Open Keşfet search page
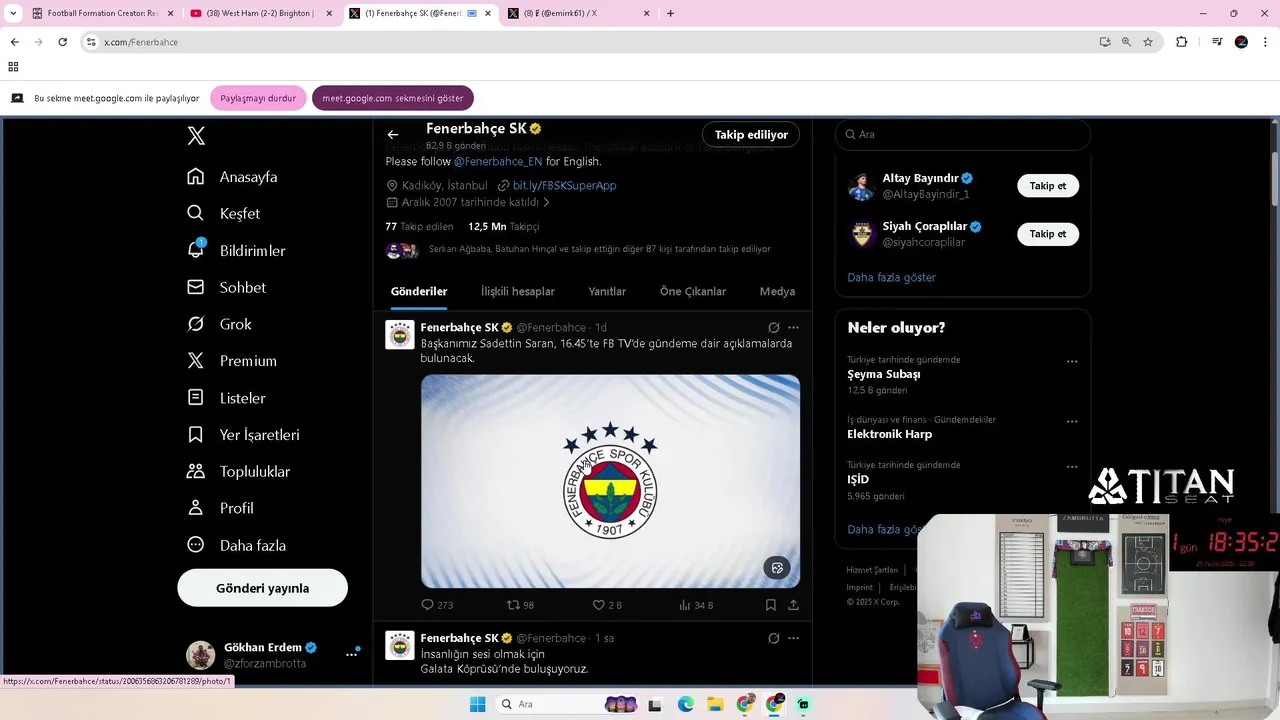 [x=223, y=214]
